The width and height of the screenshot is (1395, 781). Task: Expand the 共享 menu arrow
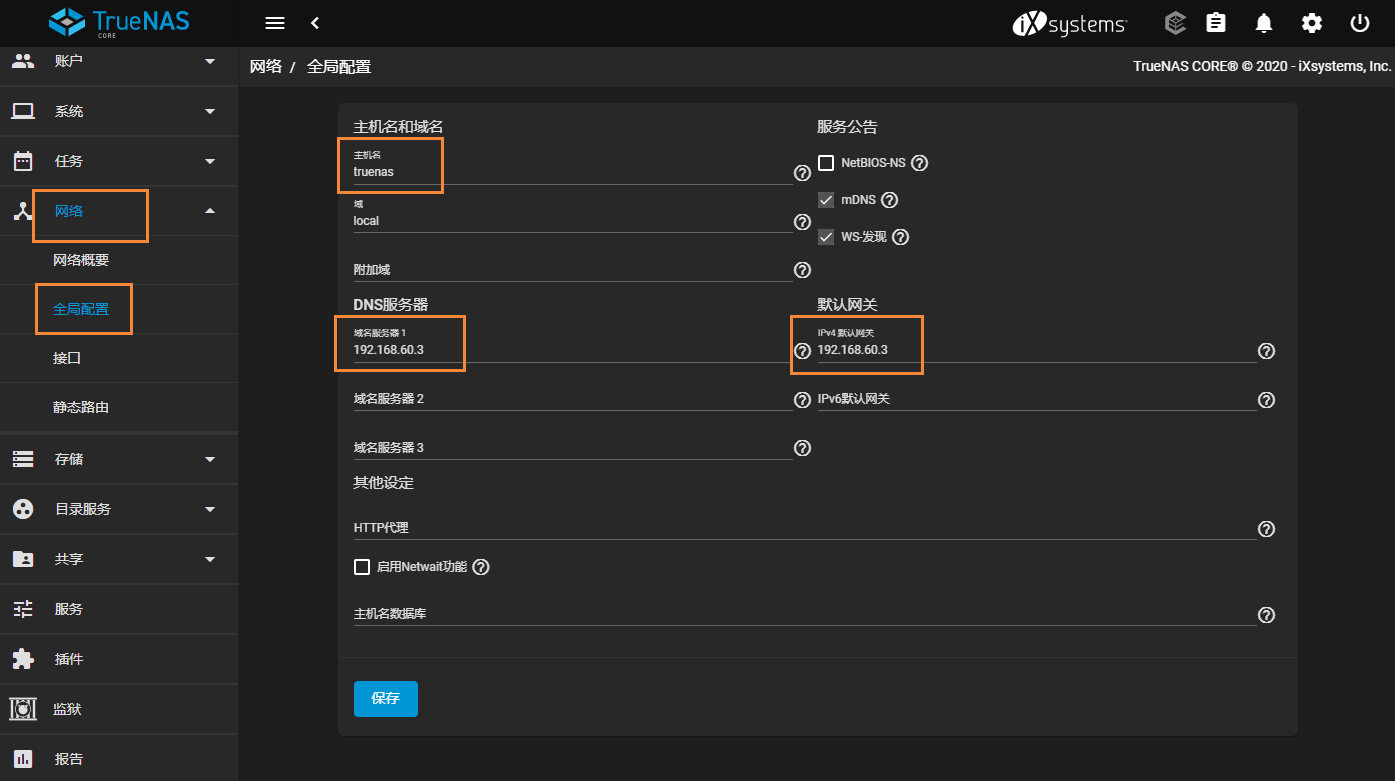click(210, 559)
